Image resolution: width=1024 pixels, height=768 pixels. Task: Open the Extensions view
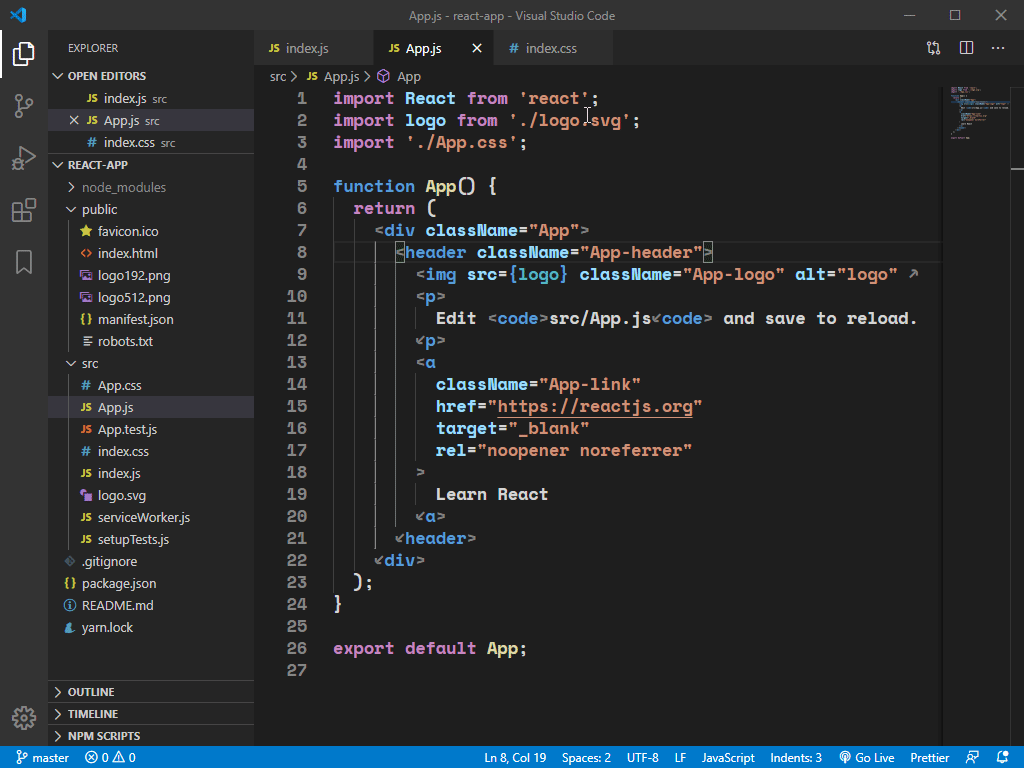click(24, 210)
